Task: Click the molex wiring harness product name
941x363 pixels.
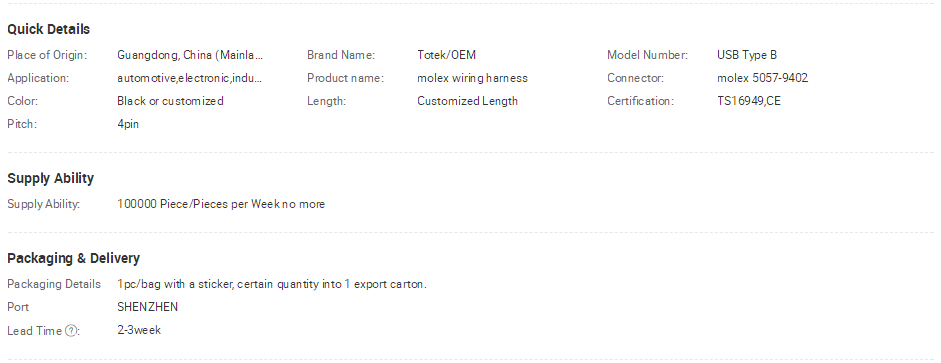Action: (472, 78)
